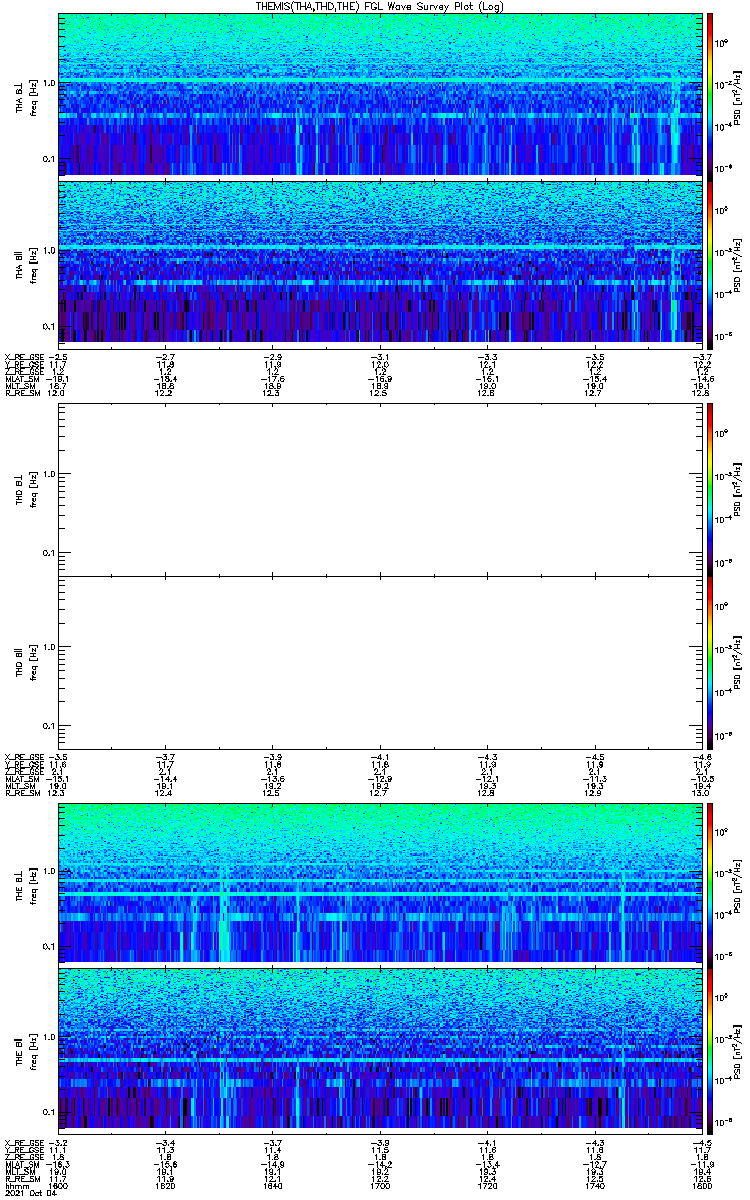The width and height of the screenshot is (750, 1200).
Task: Click the 'hhmm' axis row label
Action: [15, 1185]
